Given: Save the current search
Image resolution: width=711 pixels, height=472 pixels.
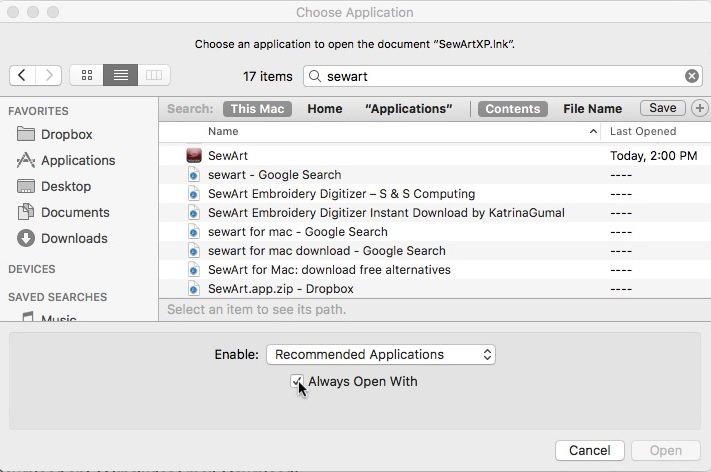Looking at the screenshot, I should [662, 108].
